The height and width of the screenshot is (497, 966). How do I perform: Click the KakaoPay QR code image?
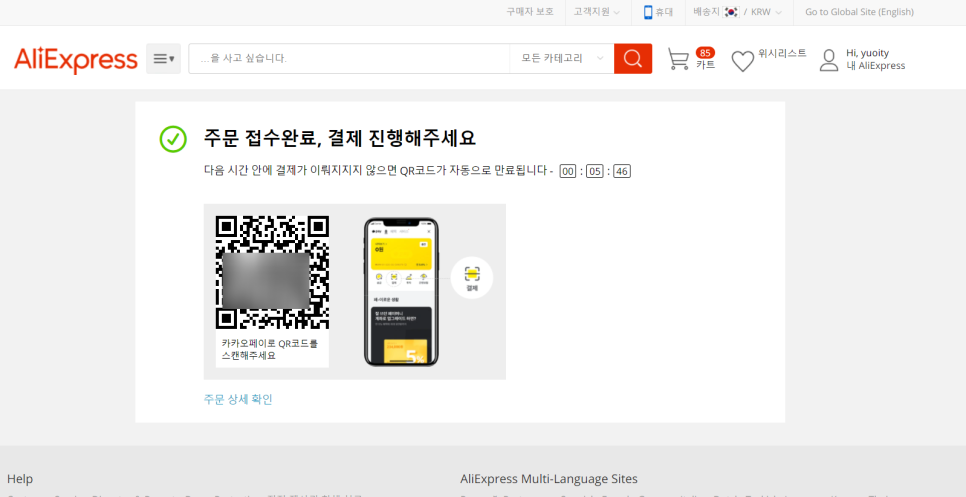pyautogui.click(x=272, y=272)
